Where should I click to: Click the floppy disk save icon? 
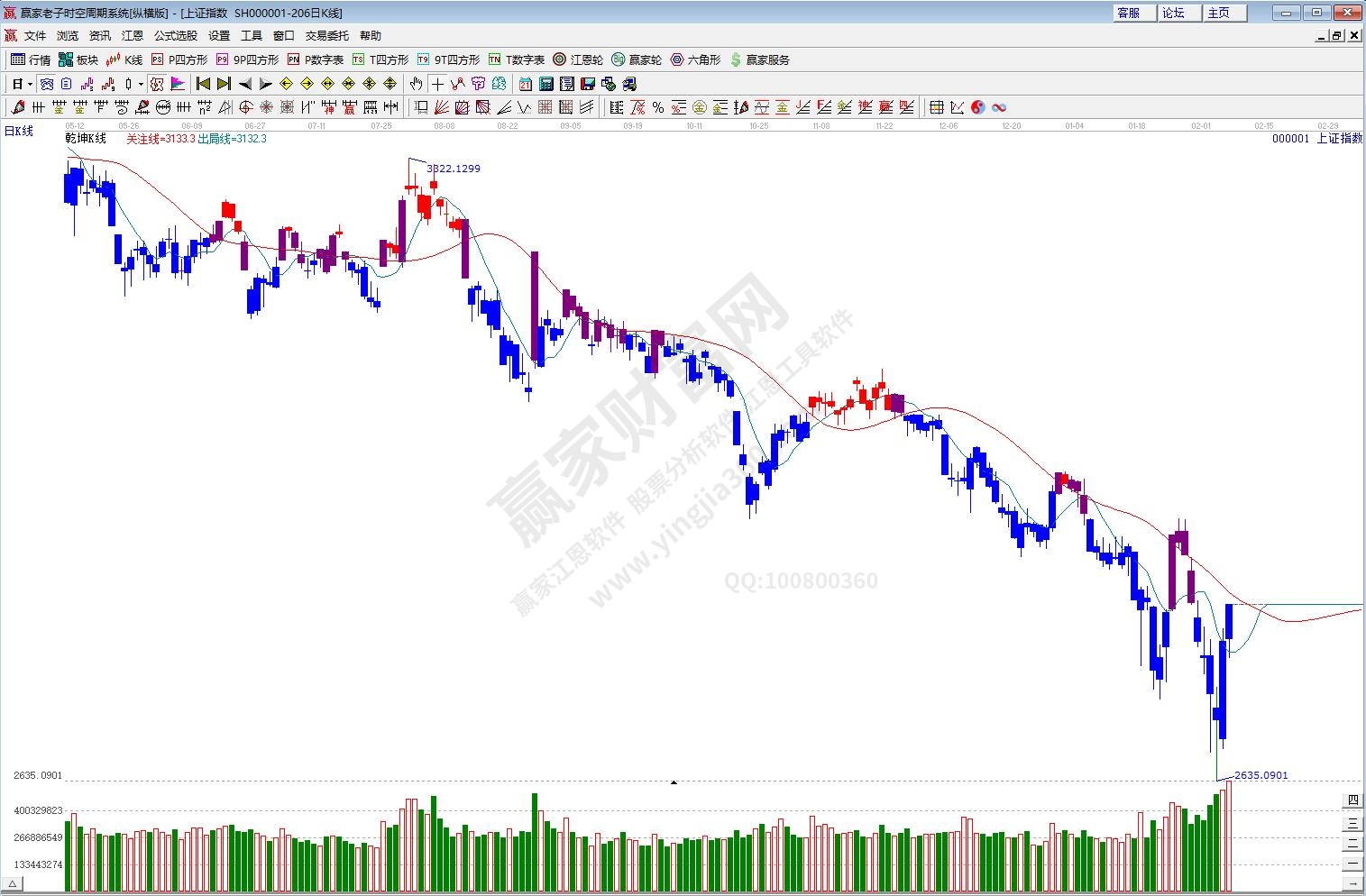point(588,84)
